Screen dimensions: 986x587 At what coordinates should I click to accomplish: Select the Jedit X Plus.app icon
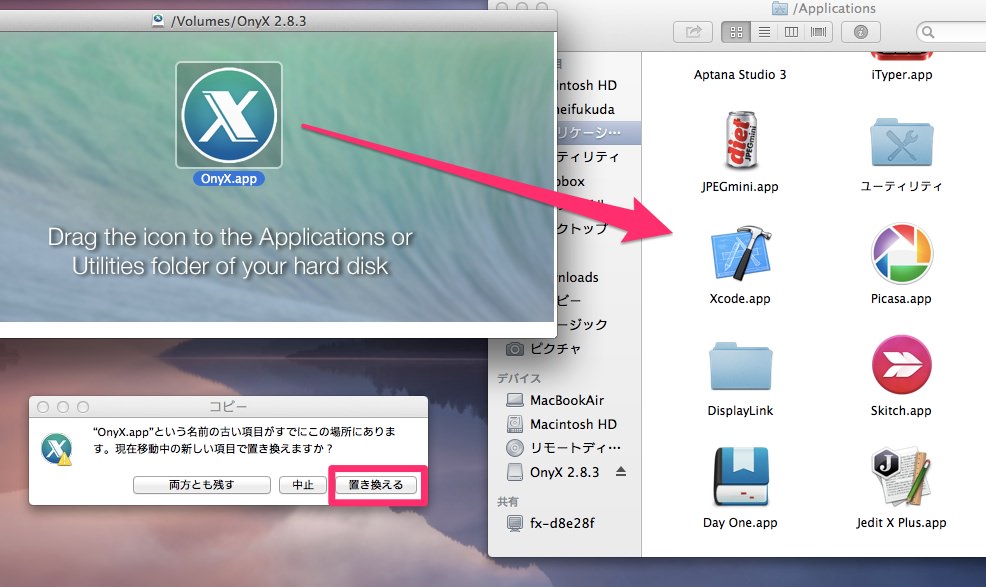pyautogui.click(x=901, y=477)
